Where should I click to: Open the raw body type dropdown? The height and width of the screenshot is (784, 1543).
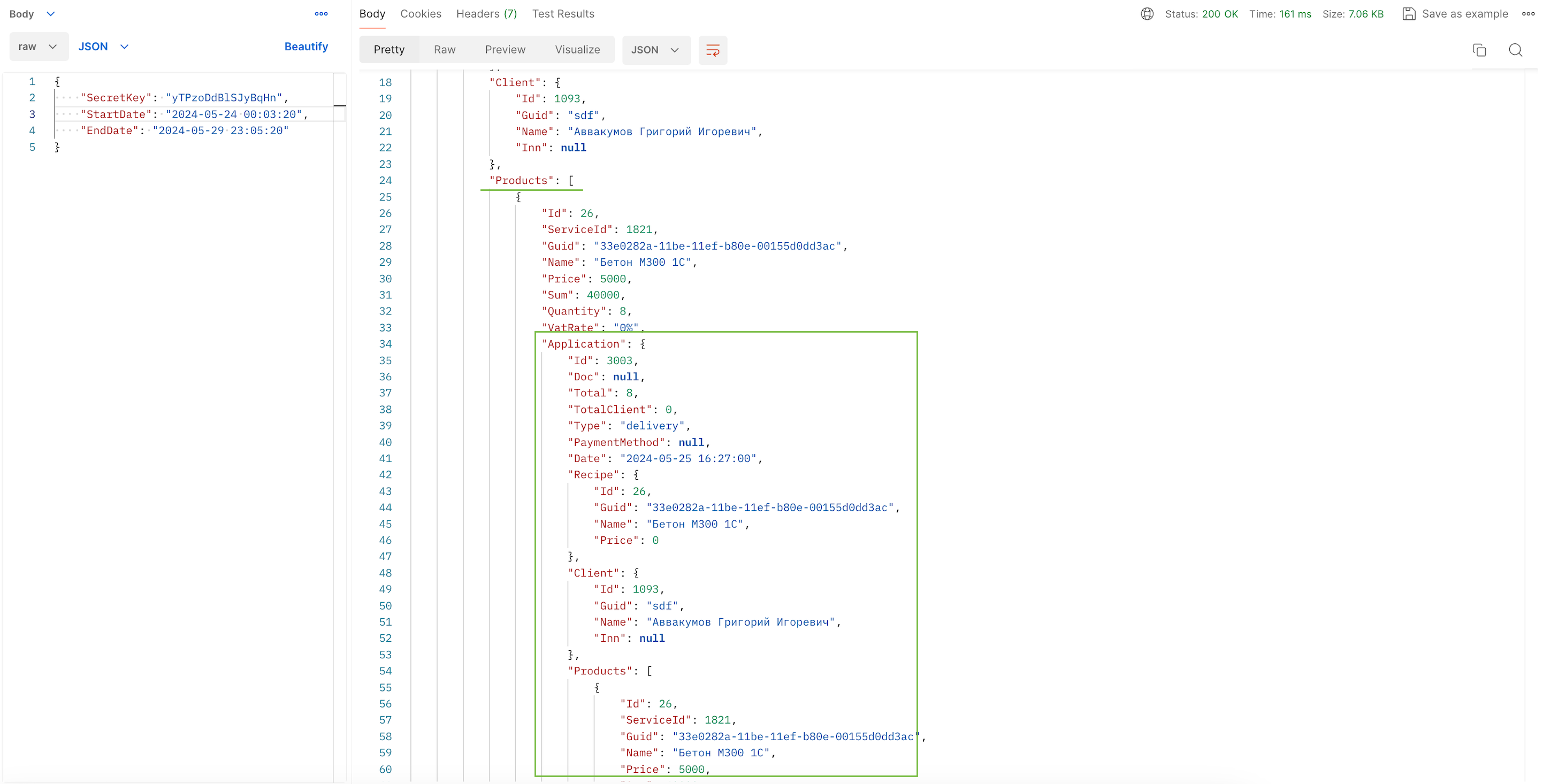39,47
